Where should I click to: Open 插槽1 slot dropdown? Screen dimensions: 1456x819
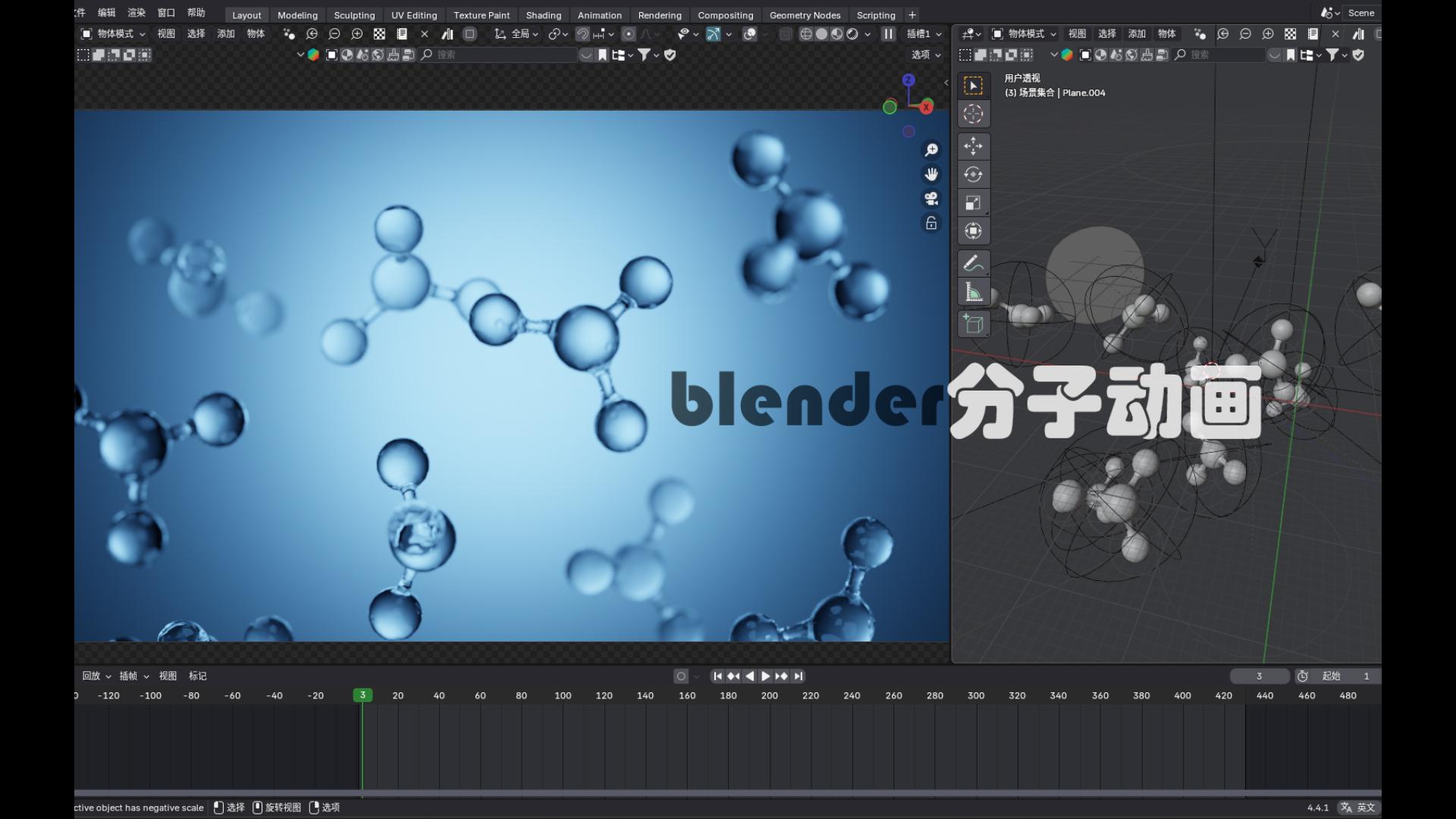coord(924,34)
